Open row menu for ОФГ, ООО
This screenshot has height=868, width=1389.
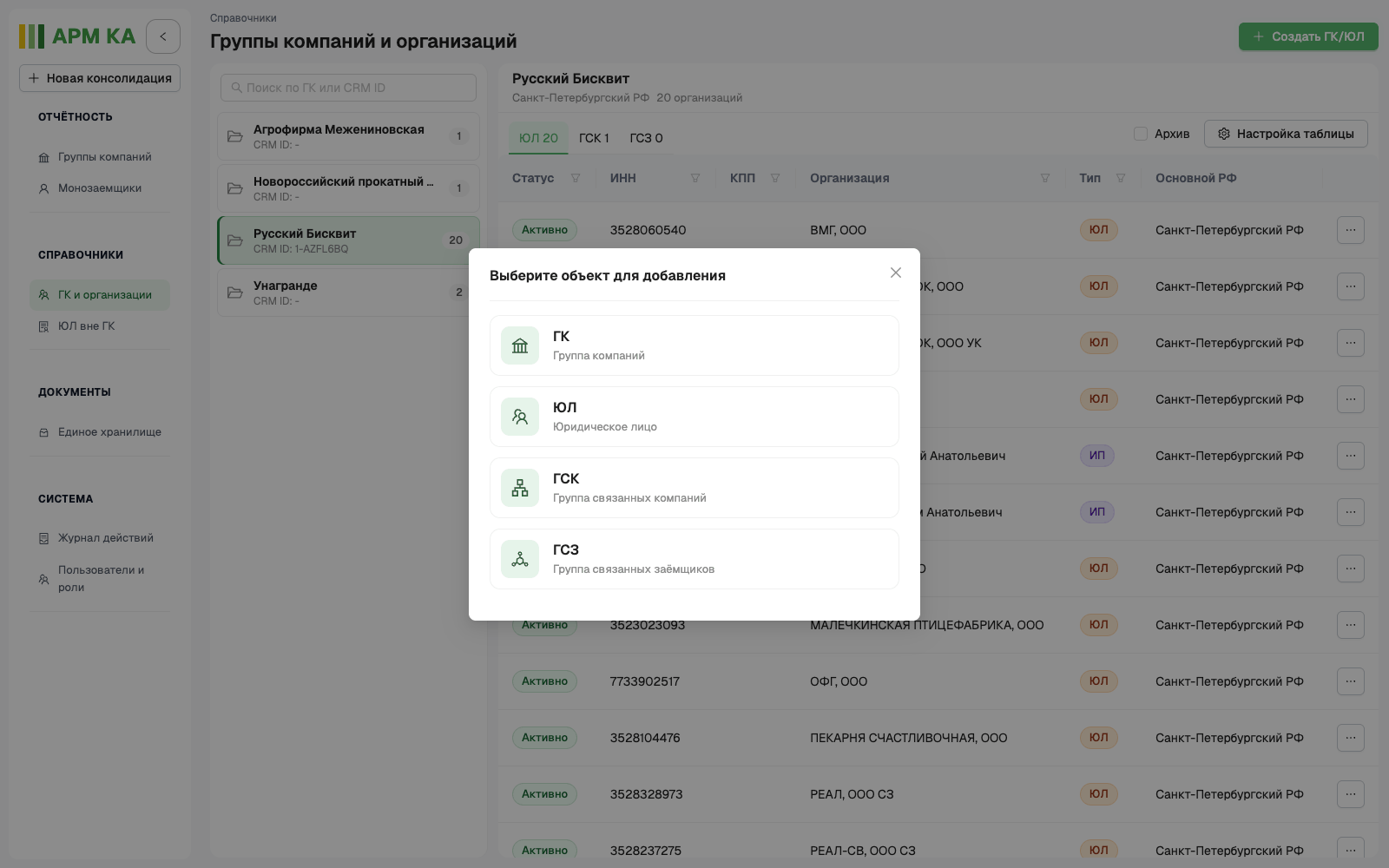pyautogui.click(x=1351, y=681)
